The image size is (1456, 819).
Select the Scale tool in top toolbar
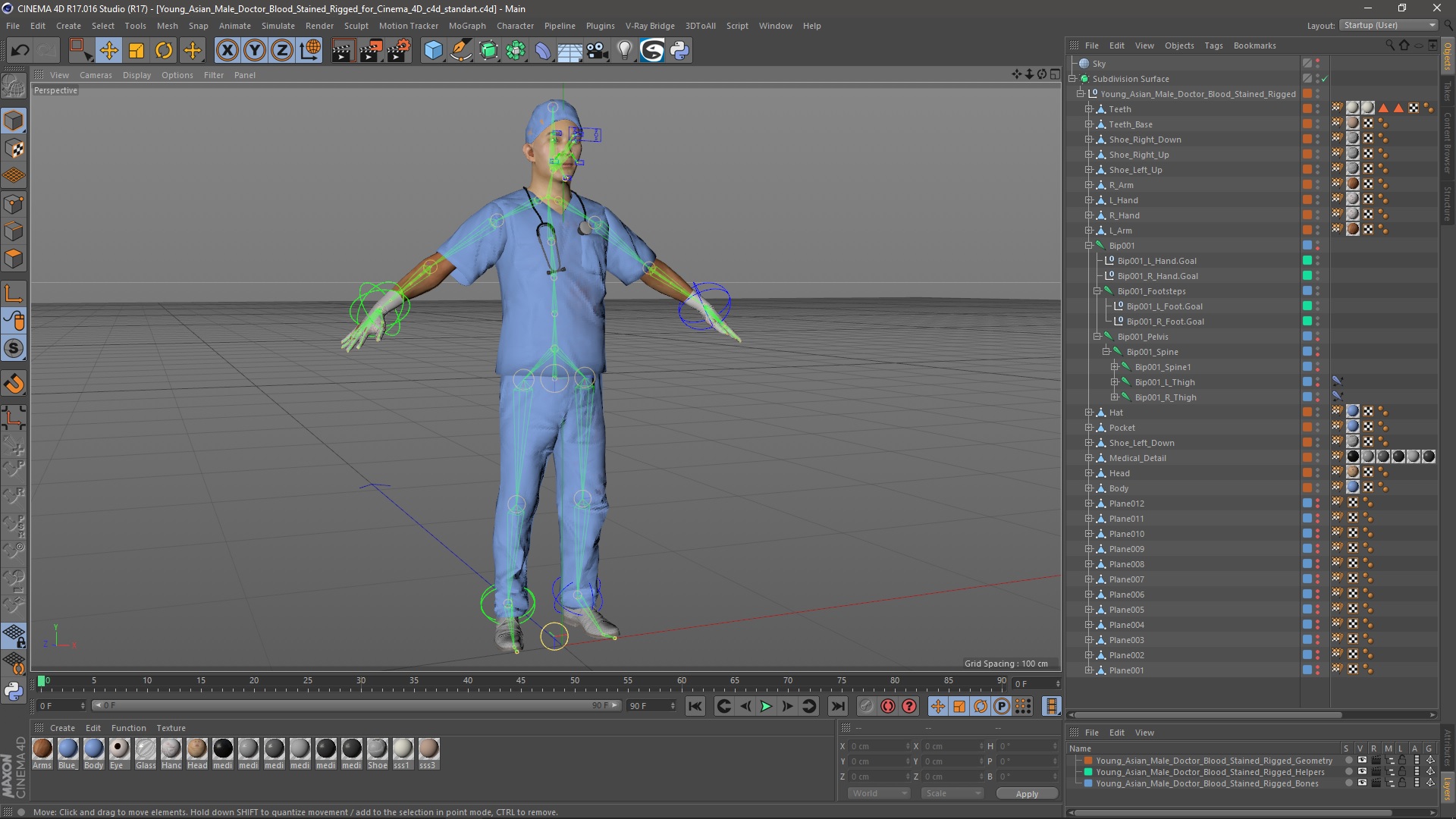(136, 51)
